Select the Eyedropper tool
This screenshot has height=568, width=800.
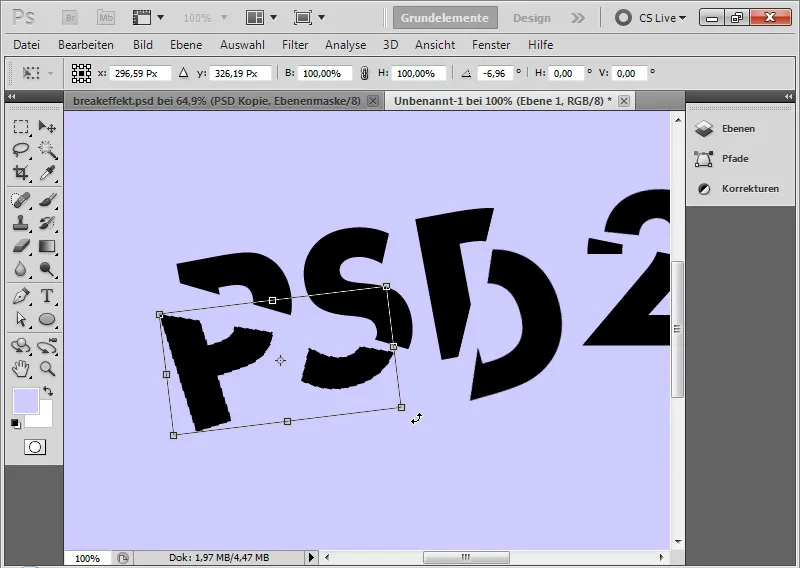pyautogui.click(x=47, y=173)
